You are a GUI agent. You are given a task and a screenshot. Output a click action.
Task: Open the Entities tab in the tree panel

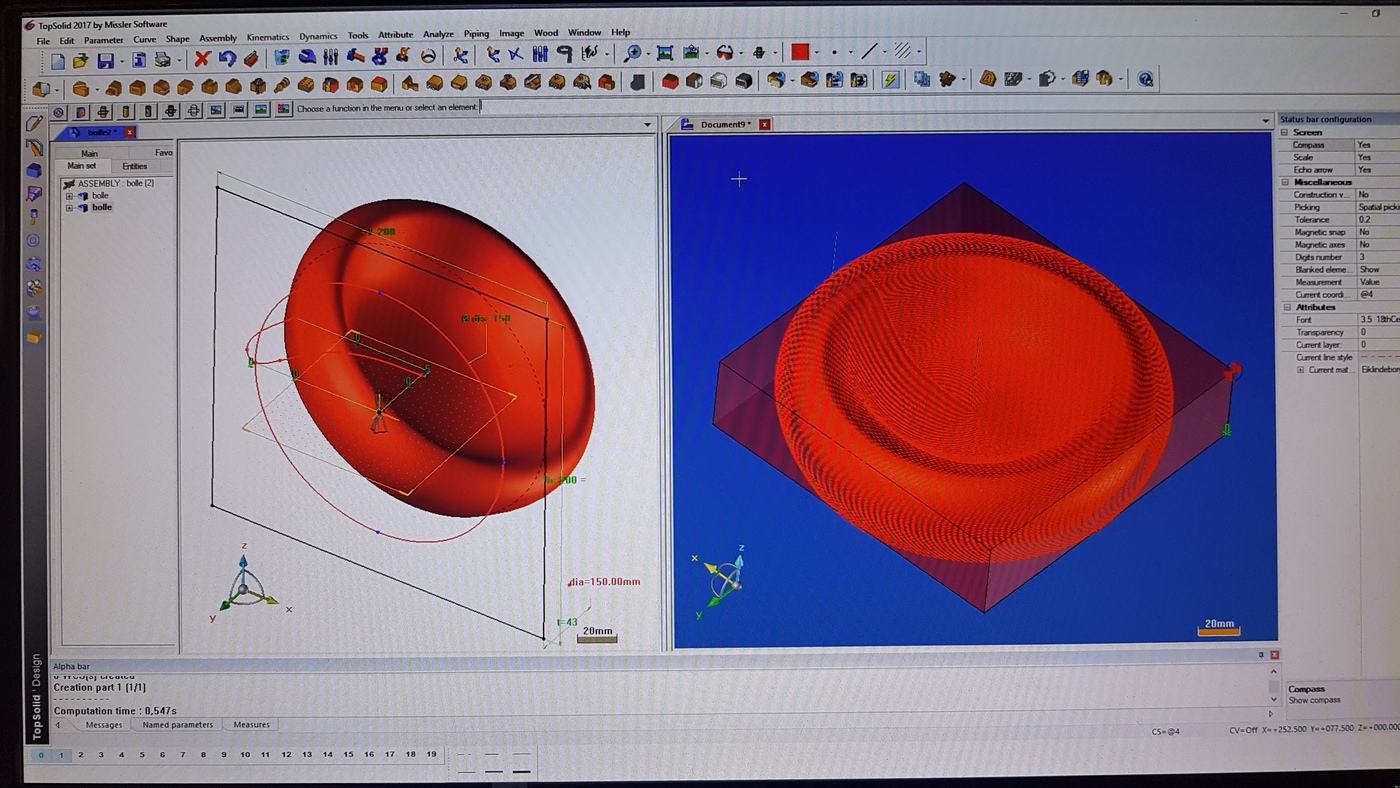[134, 166]
